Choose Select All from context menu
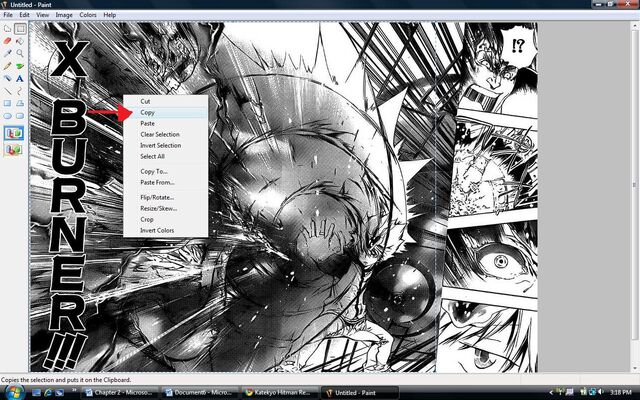 (x=166, y=156)
